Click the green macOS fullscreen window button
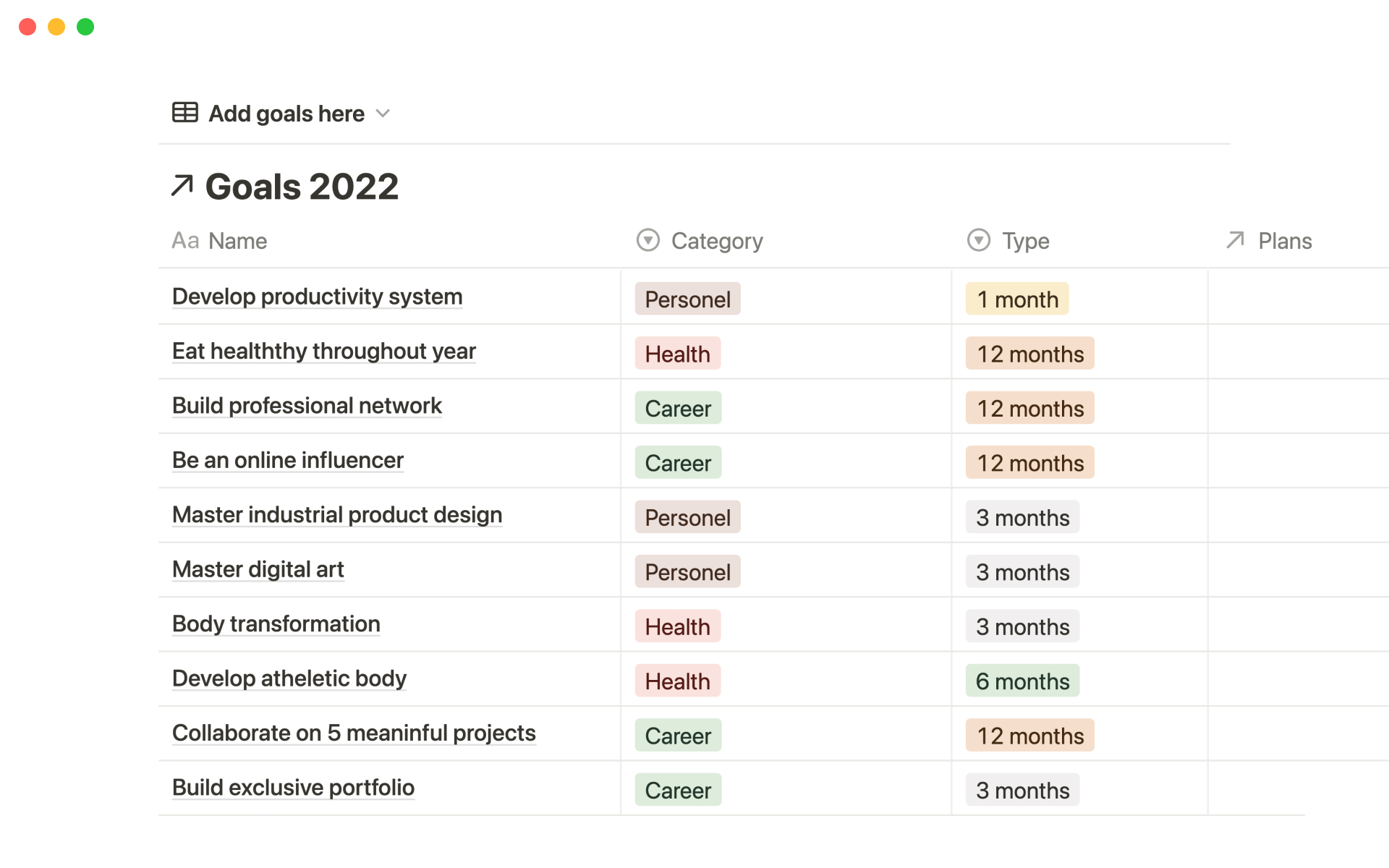1389x868 pixels. pos(85,27)
